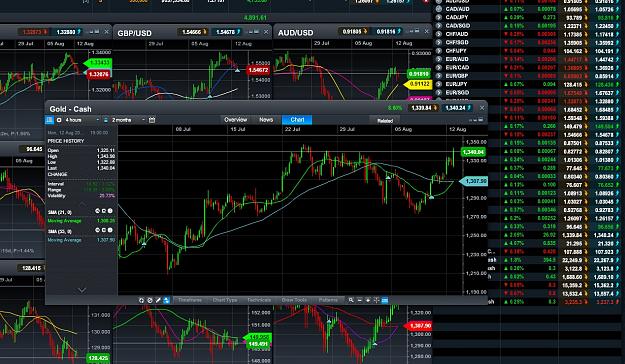625x364 pixels.
Task: Select the pencil draw icon in Gold chart toolbar
Action: pos(158,300)
